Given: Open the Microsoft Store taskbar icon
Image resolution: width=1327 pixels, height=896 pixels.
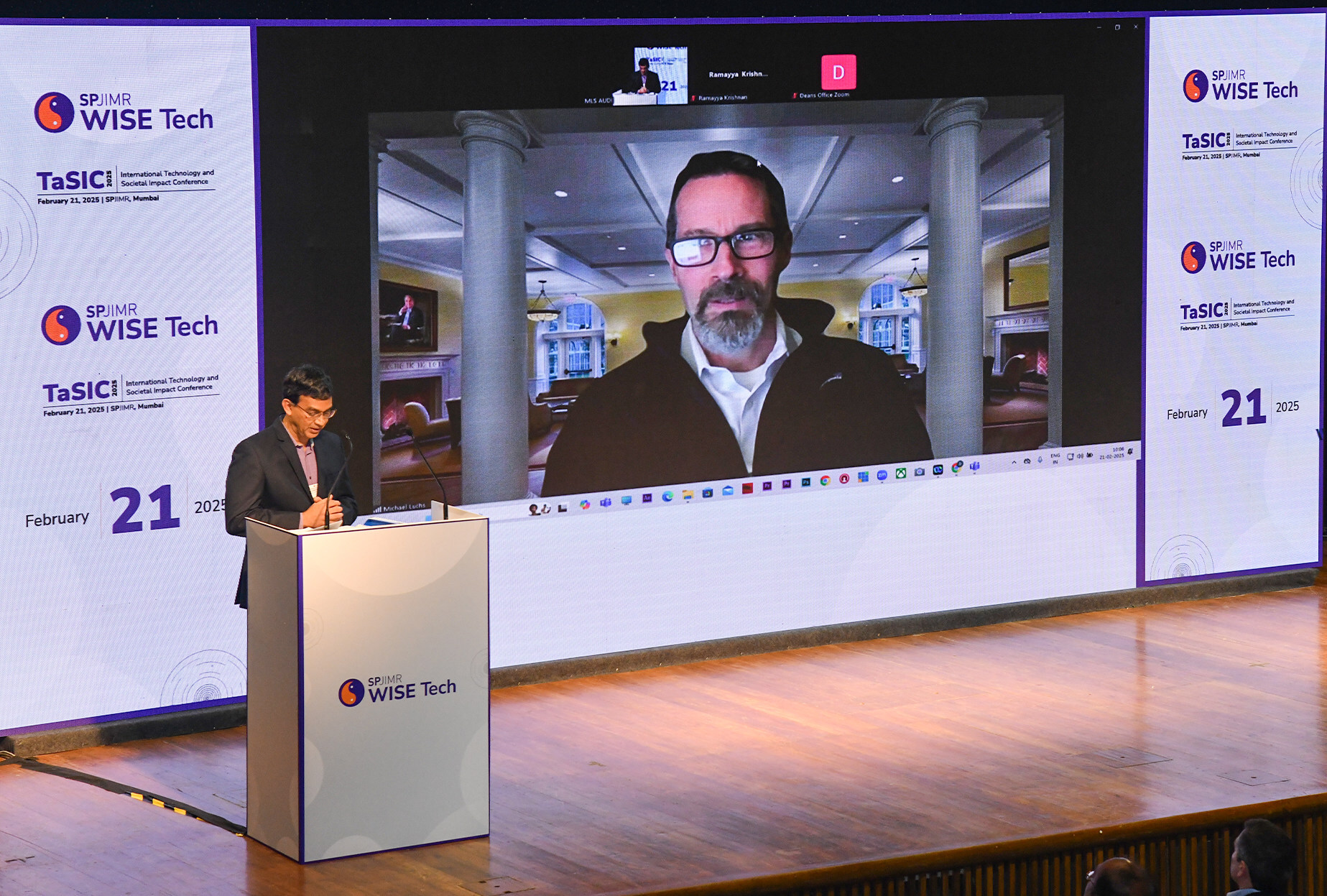Looking at the screenshot, I should click(x=708, y=493).
